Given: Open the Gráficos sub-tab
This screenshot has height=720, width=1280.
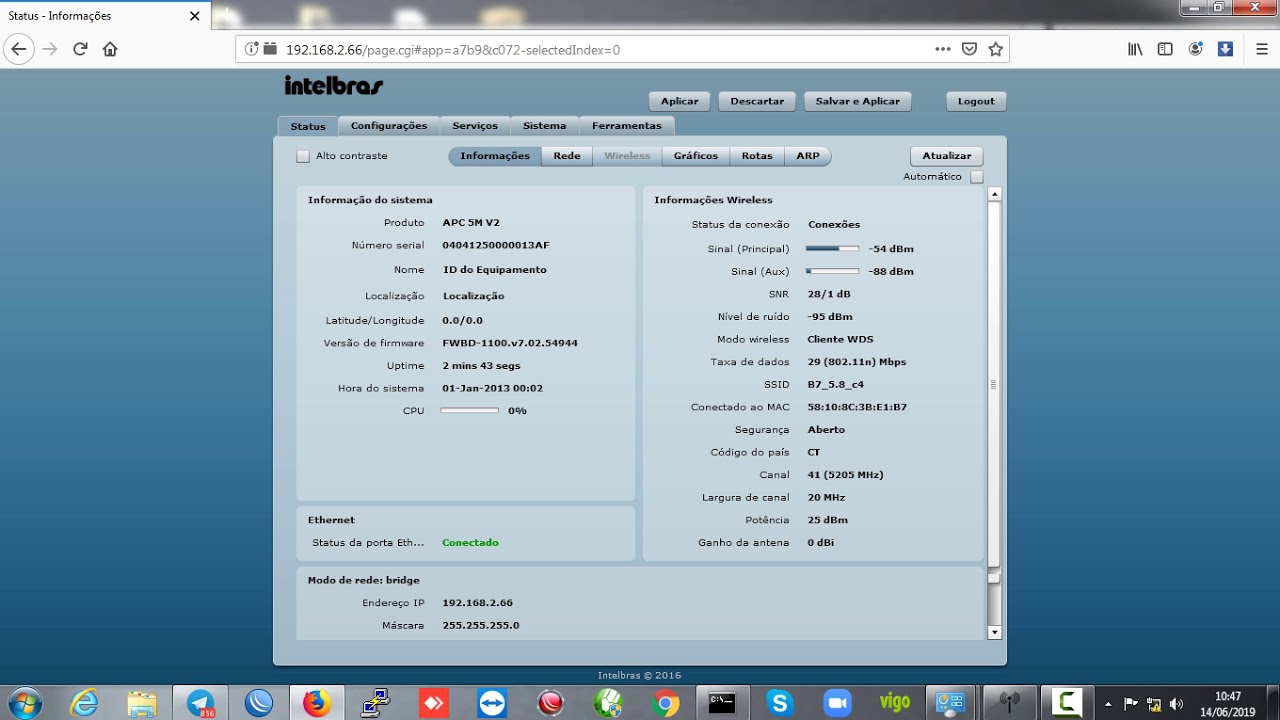Looking at the screenshot, I should click(x=696, y=156).
